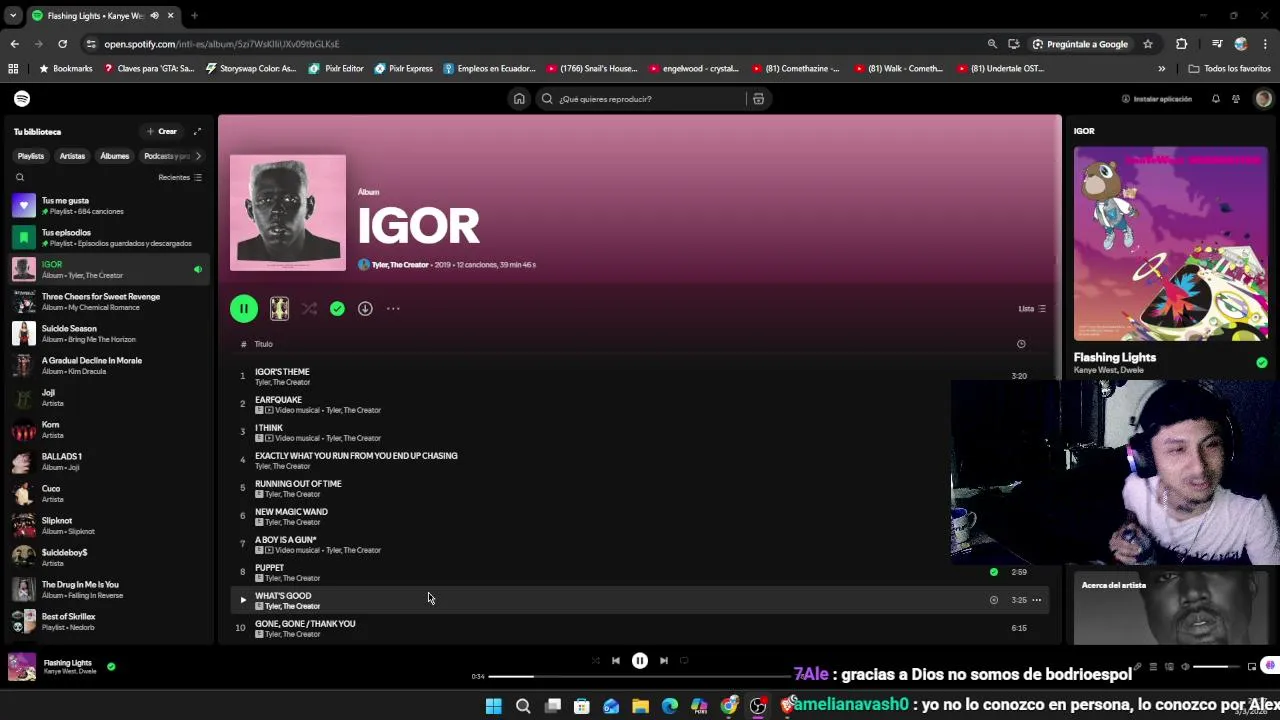Skip to previous track
1280x720 pixels.
click(616, 661)
